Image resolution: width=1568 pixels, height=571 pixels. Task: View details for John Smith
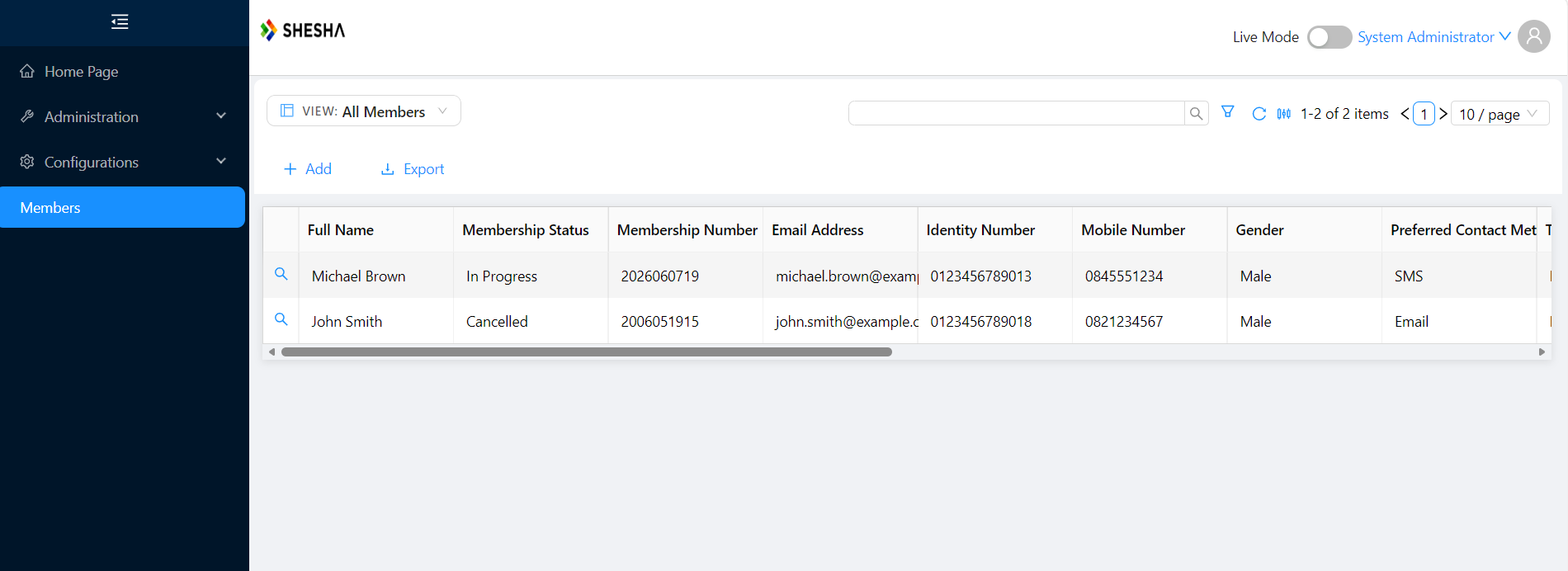281,319
